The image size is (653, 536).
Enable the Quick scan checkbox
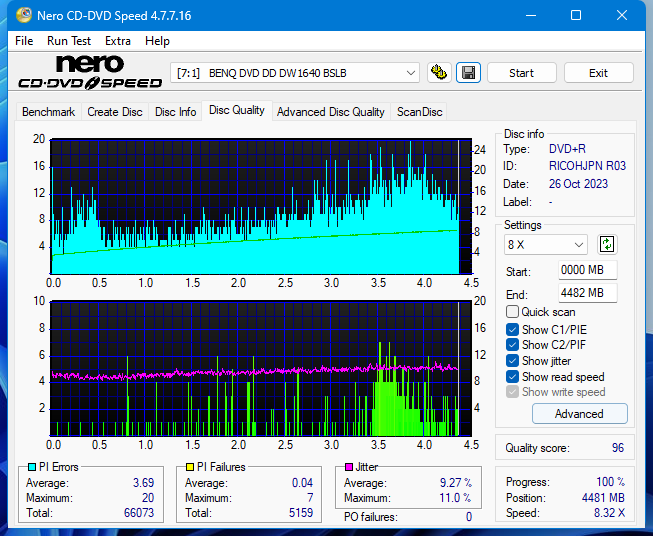(x=512, y=312)
